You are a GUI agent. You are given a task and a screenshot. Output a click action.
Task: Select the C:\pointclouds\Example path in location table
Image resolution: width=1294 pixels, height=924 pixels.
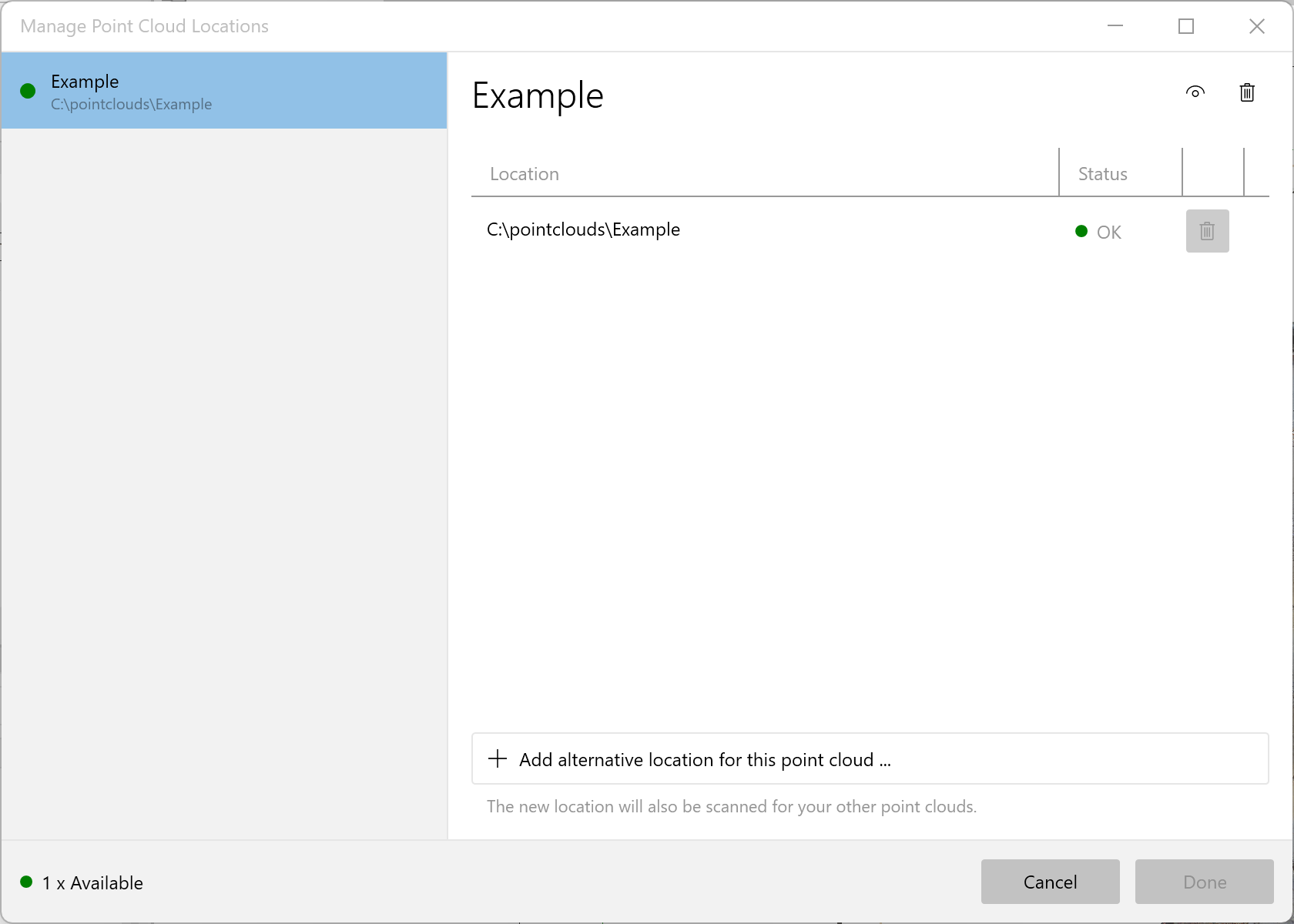(583, 229)
